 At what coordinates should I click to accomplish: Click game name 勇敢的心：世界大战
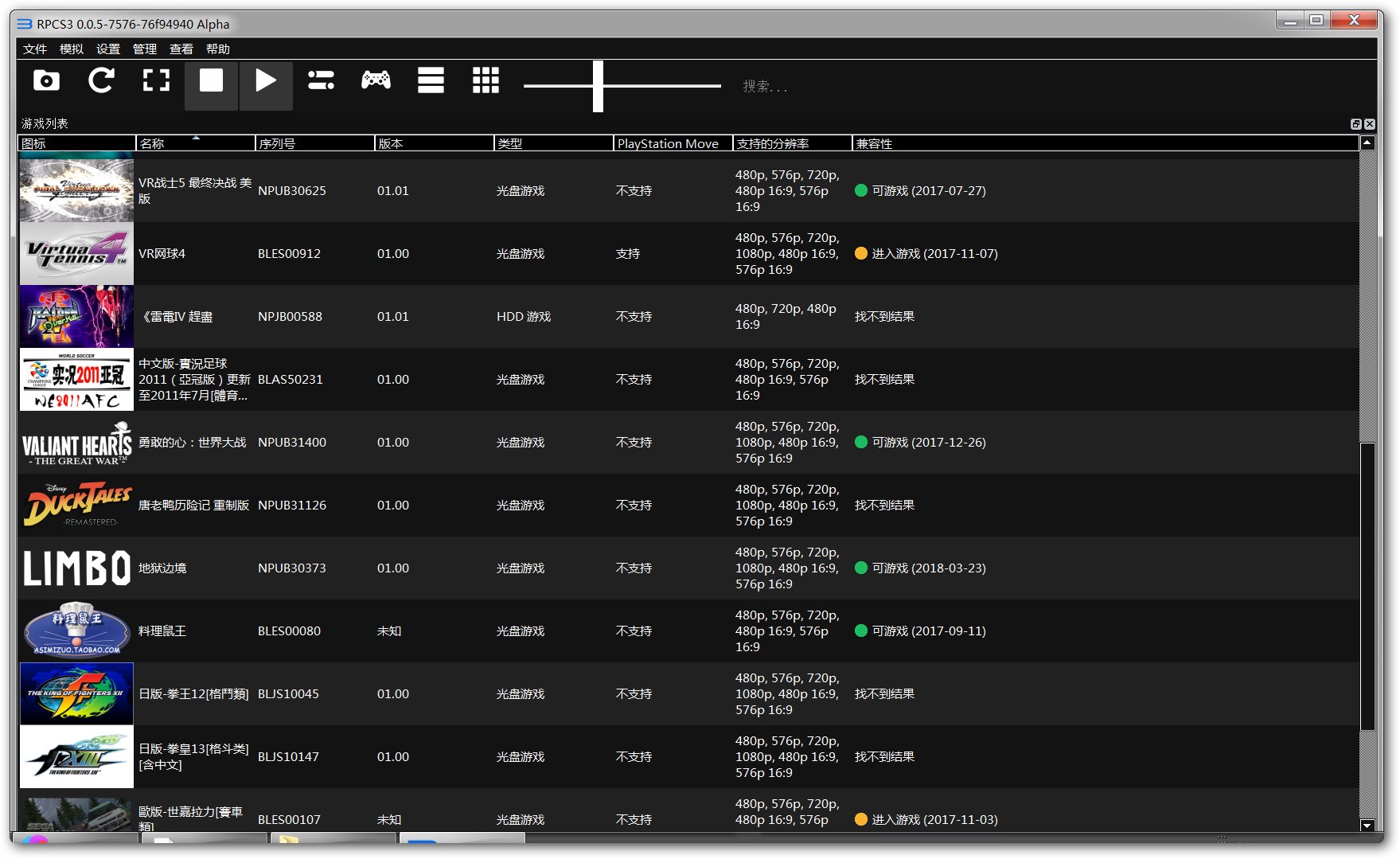193,443
